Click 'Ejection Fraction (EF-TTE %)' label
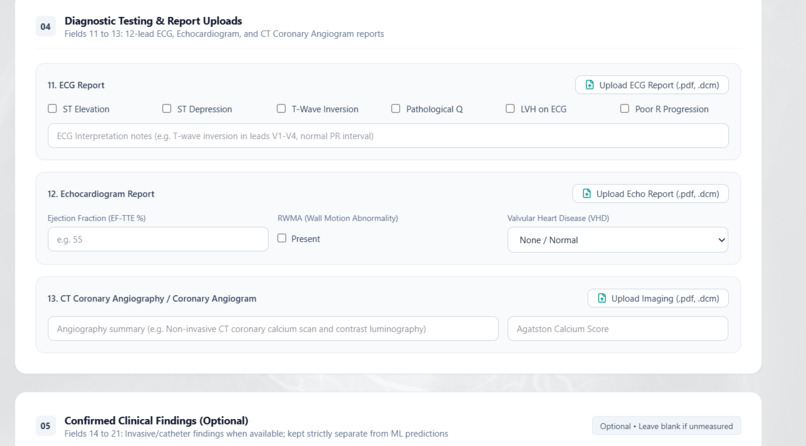This screenshot has width=806, height=446. 97,218
